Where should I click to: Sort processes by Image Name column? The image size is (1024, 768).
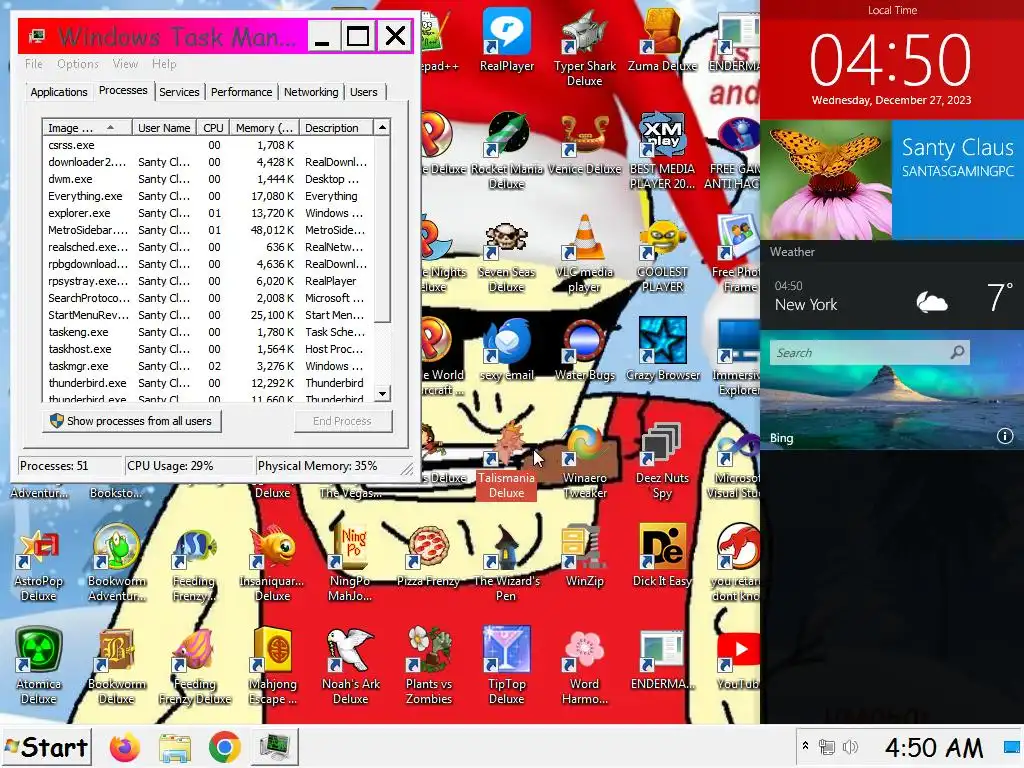87,128
